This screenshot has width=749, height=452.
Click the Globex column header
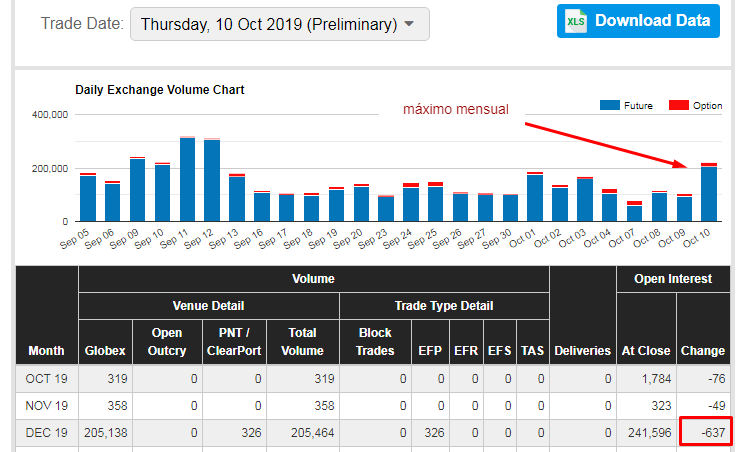[105, 350]
